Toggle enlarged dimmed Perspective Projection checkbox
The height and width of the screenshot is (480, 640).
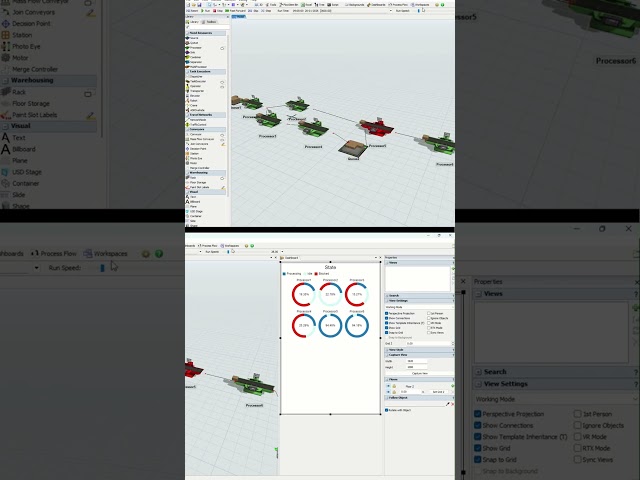(x=478, y=414)
